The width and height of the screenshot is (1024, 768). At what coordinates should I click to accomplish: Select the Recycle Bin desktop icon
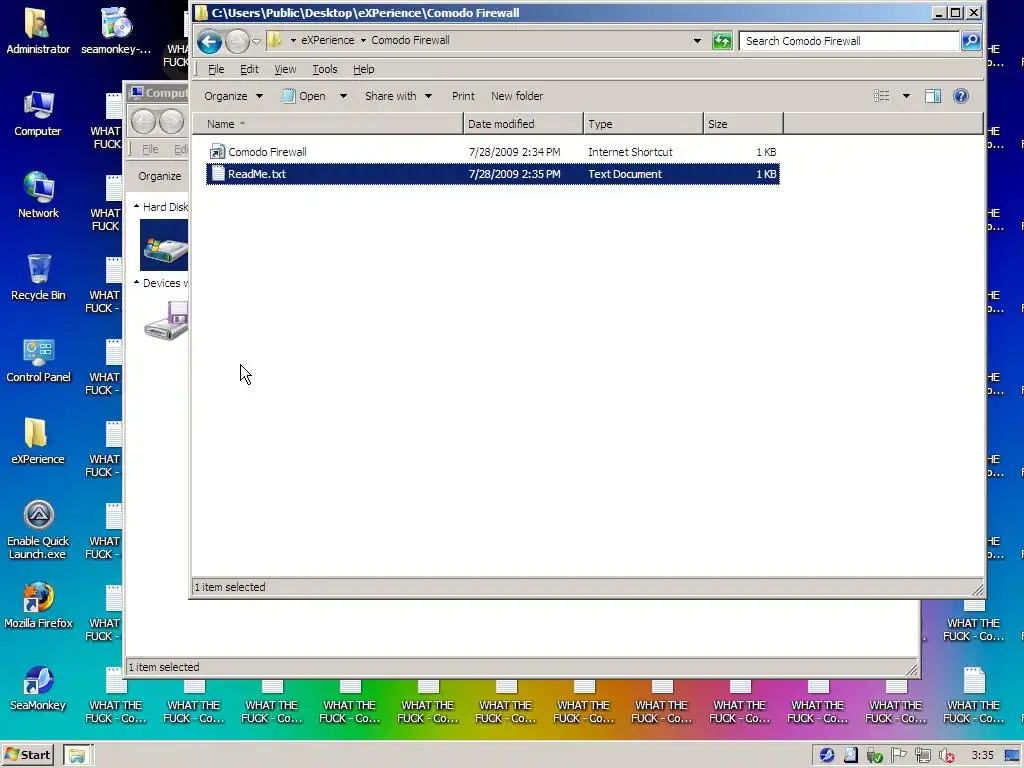pos(38,278)
